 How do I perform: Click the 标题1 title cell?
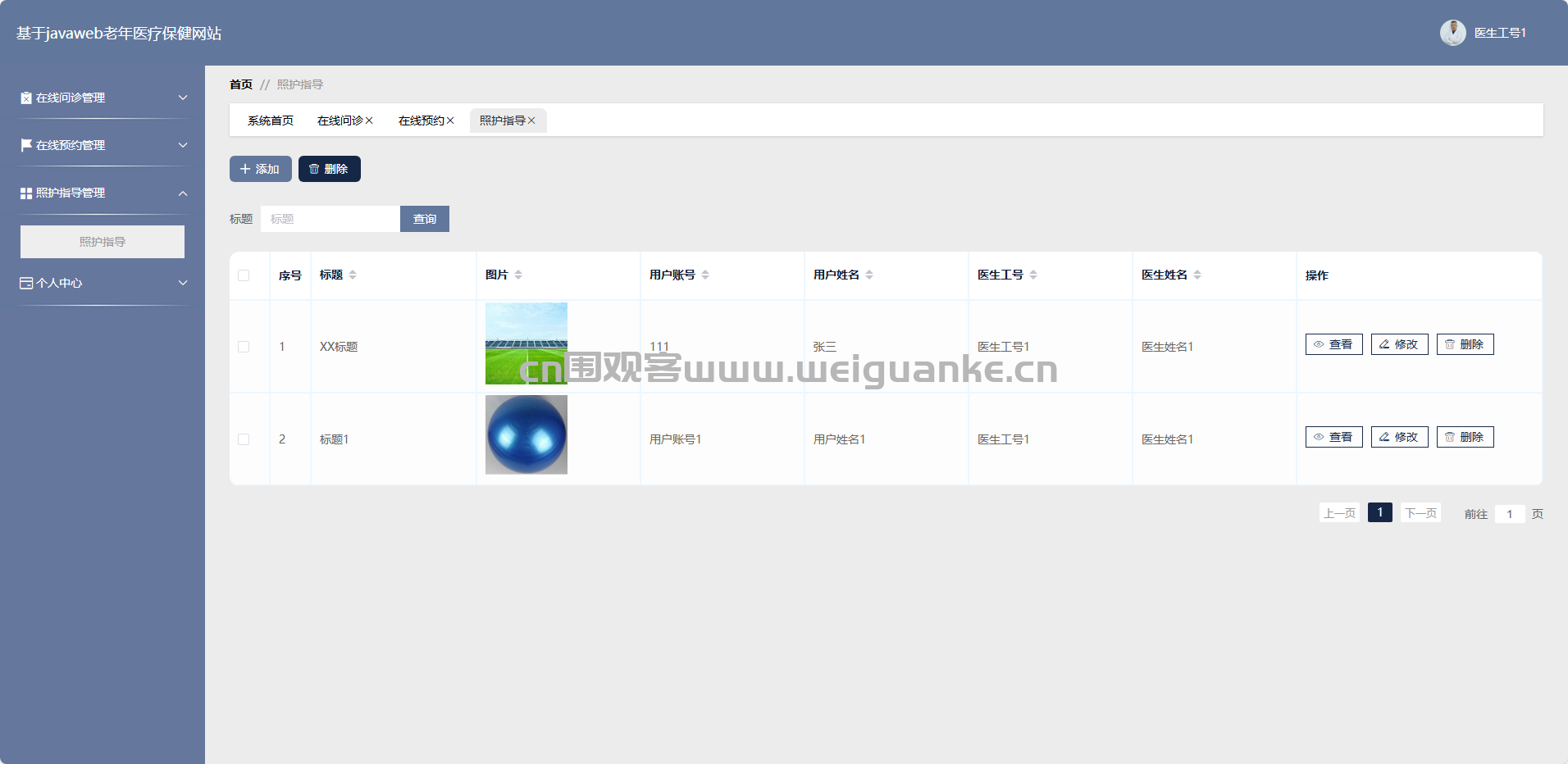point(334,439)
